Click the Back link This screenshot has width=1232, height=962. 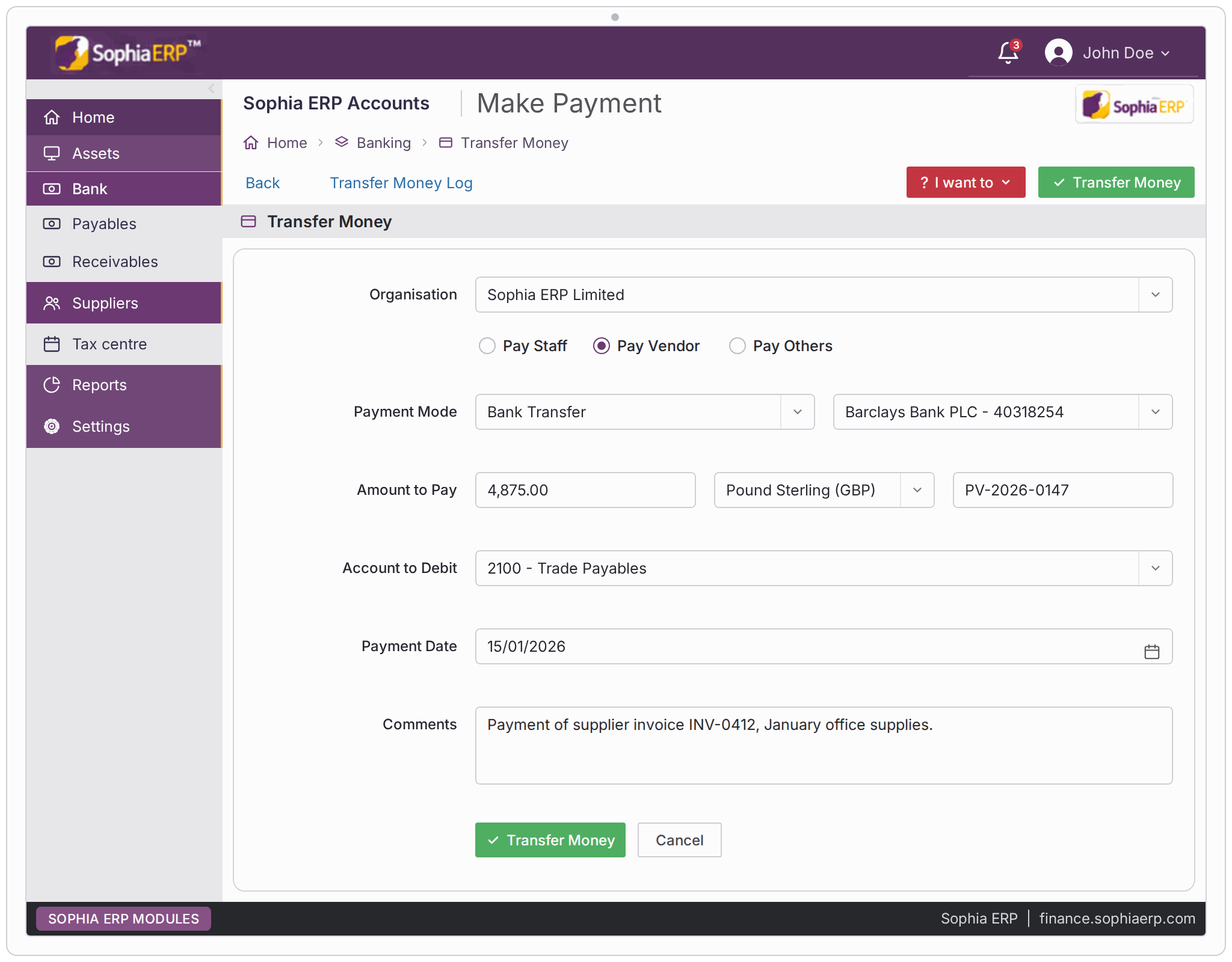tap(262, 183)
